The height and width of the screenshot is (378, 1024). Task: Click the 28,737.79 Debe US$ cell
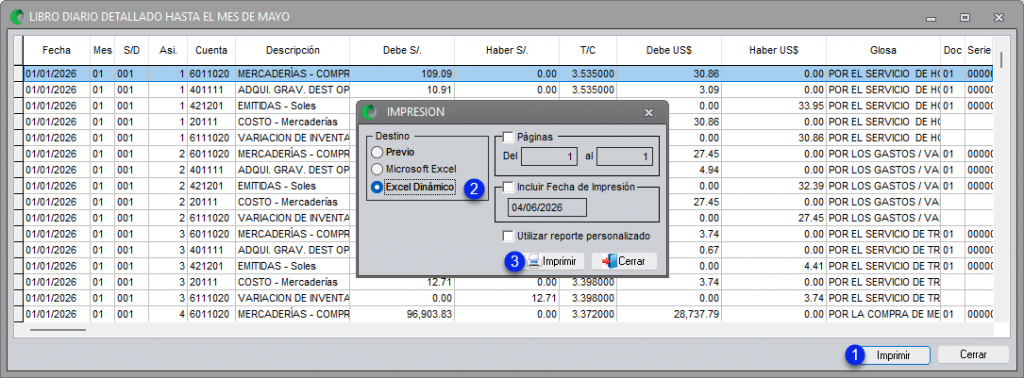point(669,314)
